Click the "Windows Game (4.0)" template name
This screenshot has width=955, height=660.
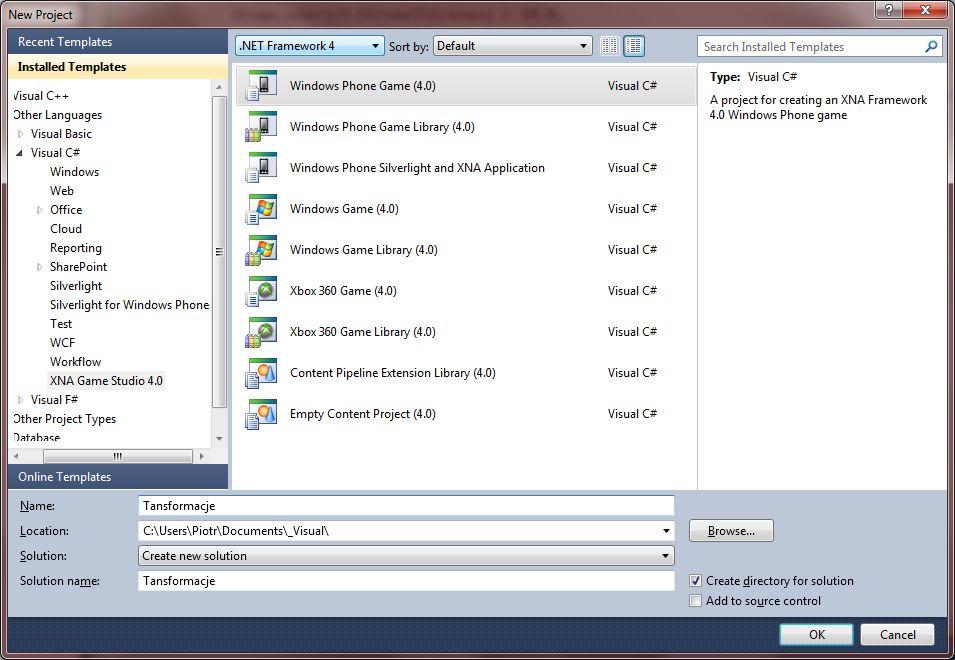tap(344, 209)
